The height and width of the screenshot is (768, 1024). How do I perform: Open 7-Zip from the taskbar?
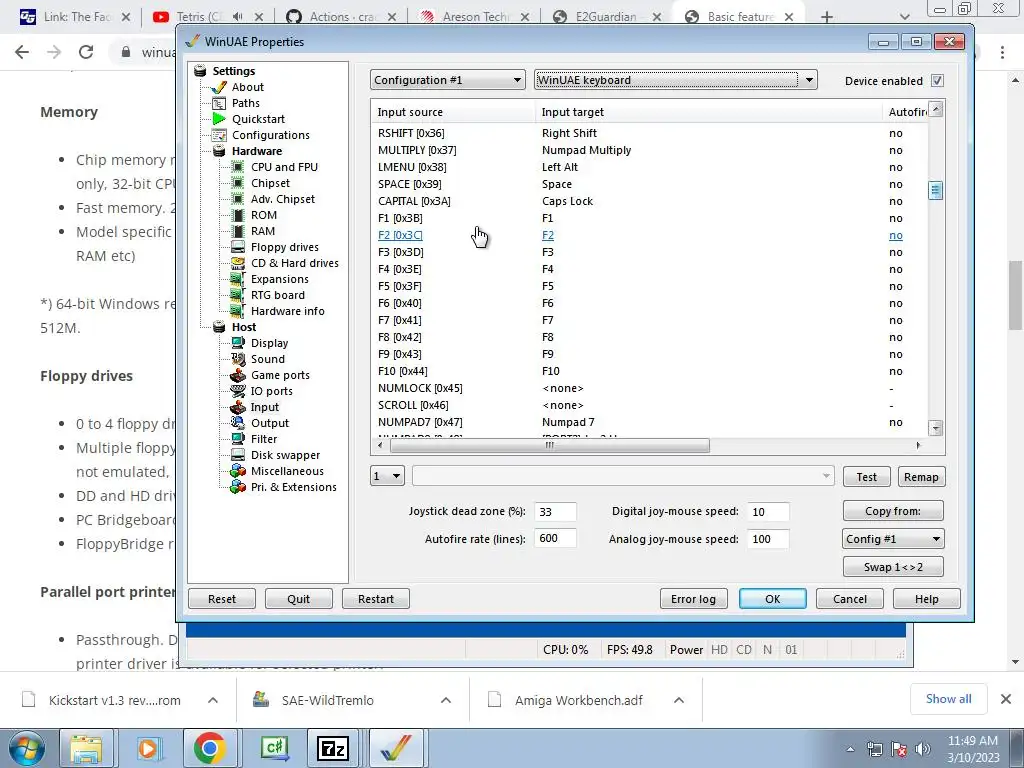tap(332, 748)
